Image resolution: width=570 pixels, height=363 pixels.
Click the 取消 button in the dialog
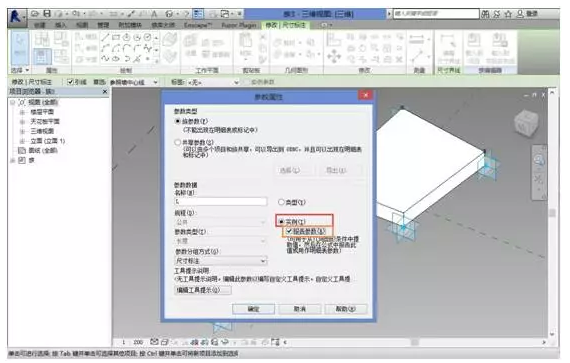click(x=300, y=309)
